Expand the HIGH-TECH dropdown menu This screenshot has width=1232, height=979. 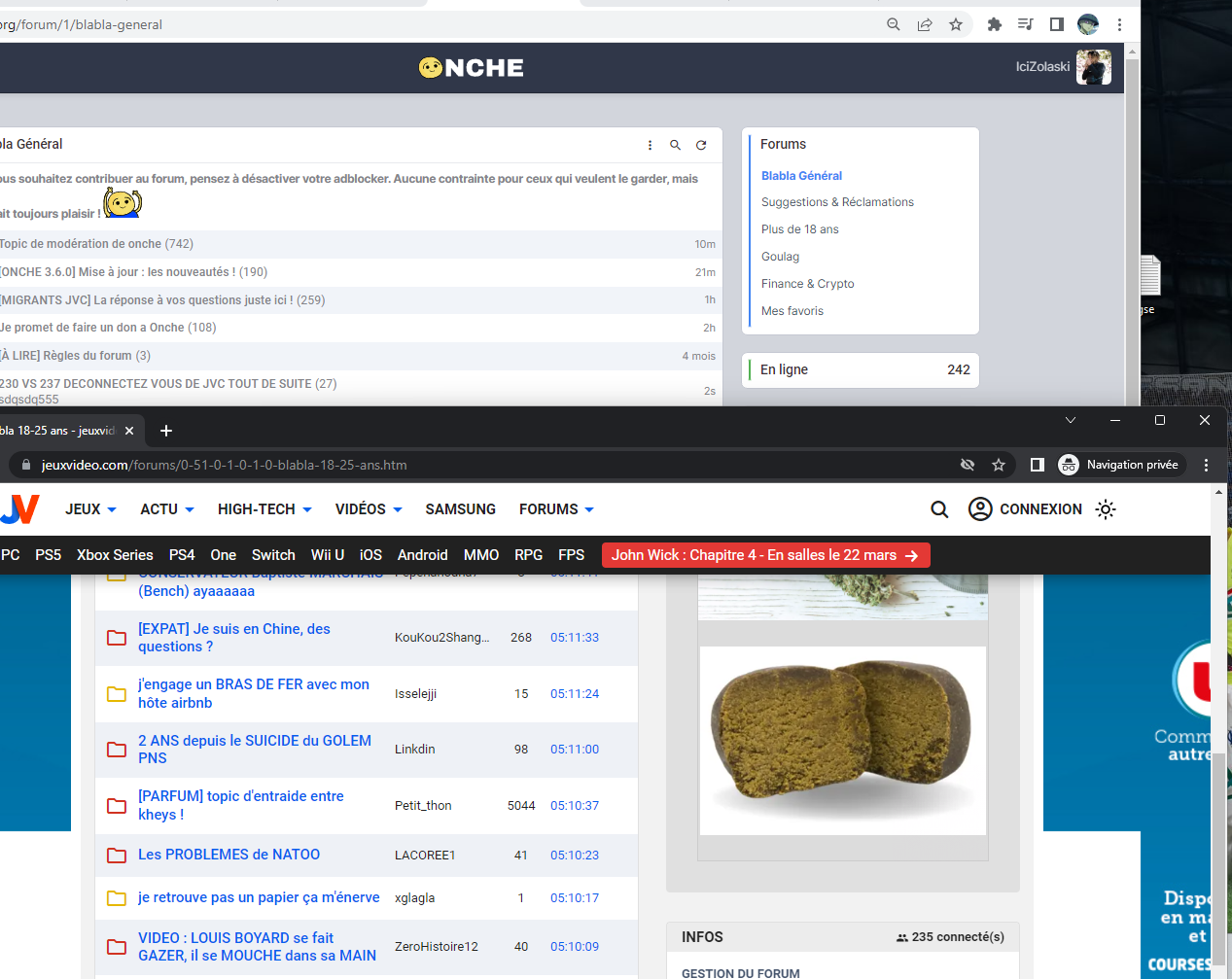point(264,509)
